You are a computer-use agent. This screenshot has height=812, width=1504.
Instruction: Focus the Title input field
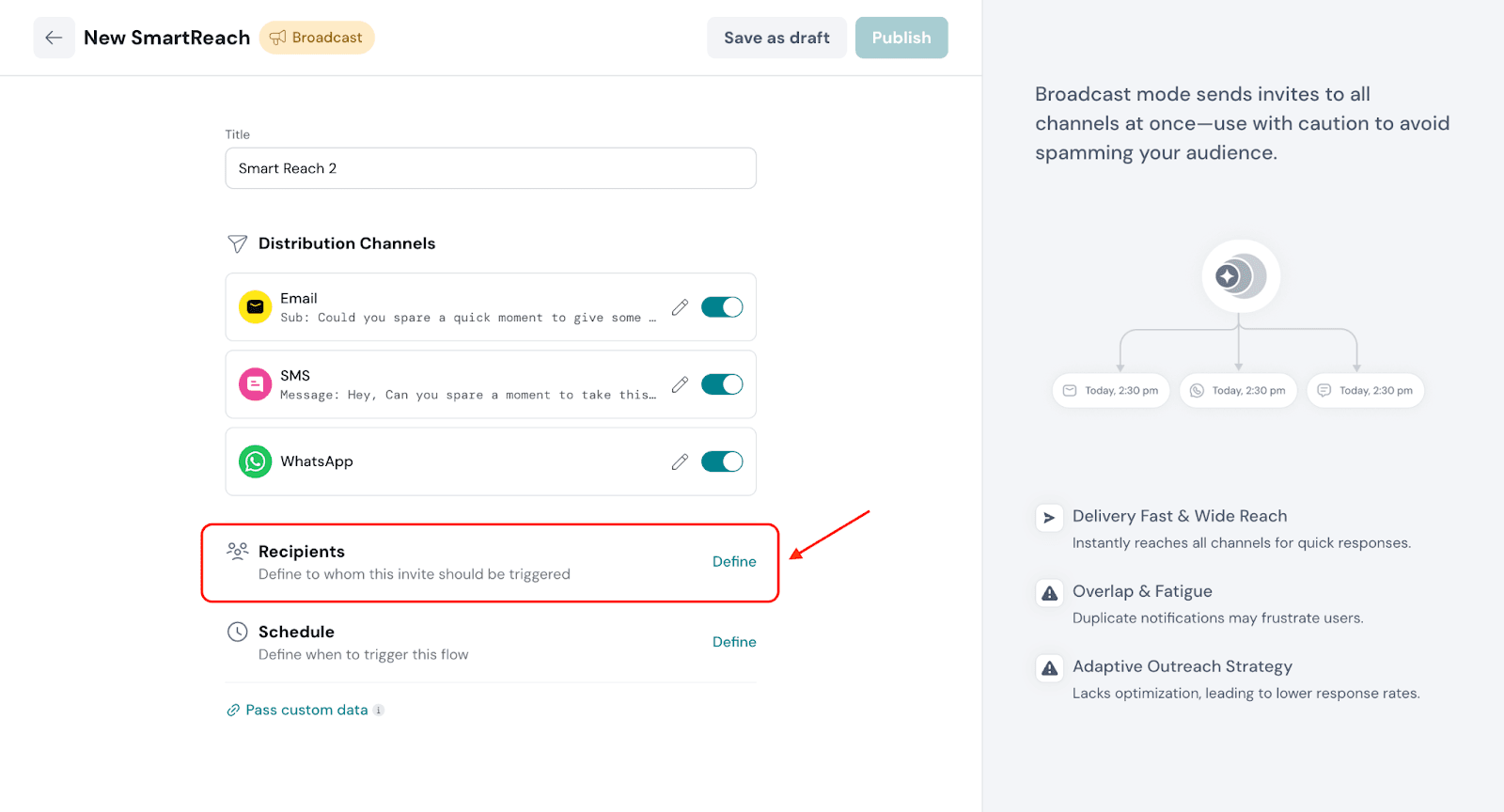coord(491,168)
